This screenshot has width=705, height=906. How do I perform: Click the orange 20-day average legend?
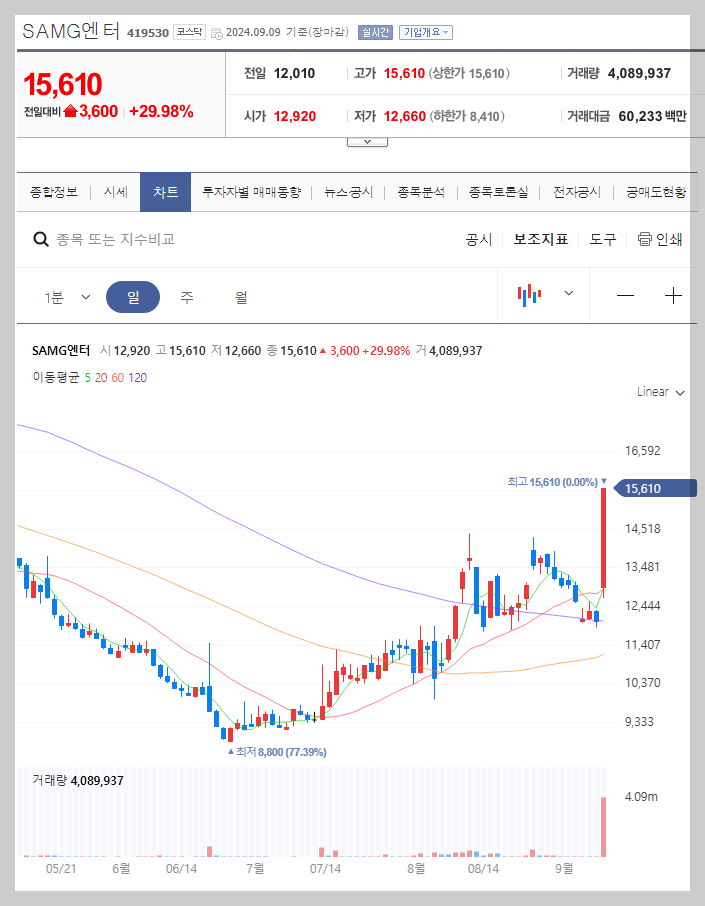click(x=100, y=379)
